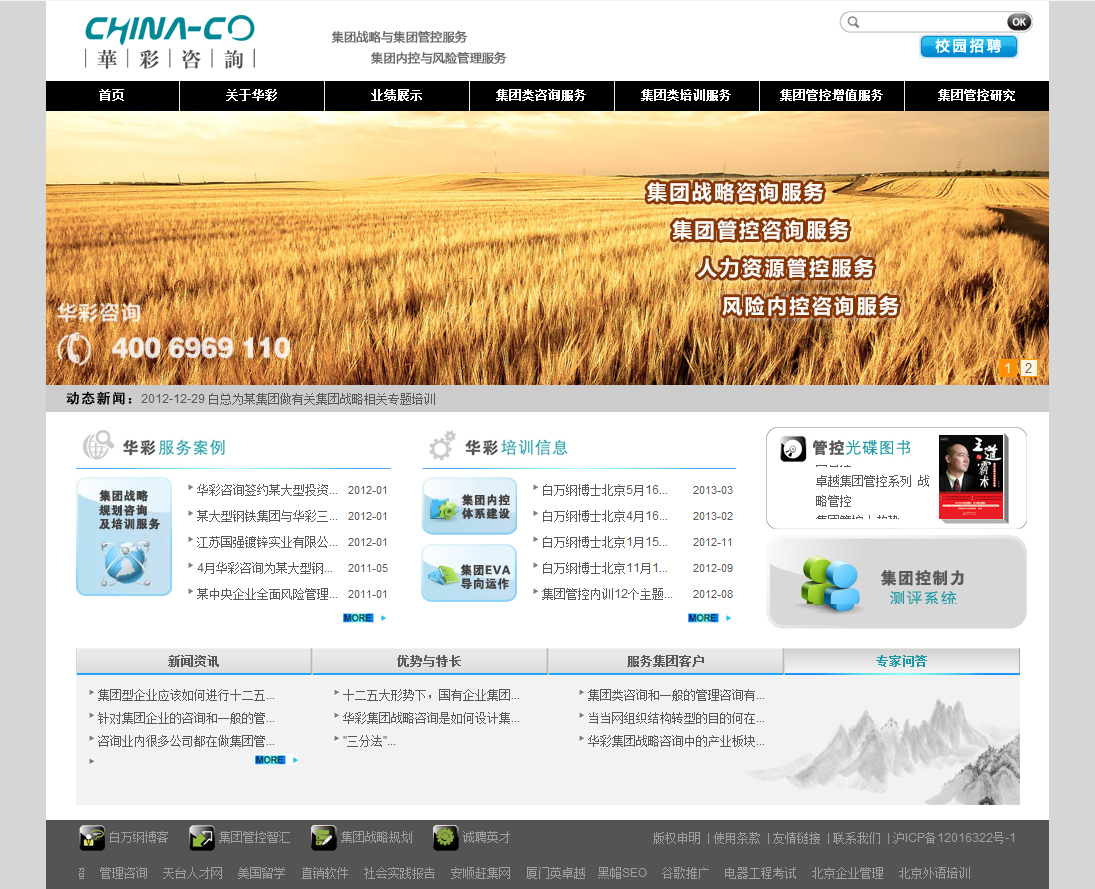Click the 校园招聘 button
This screenshot has width=1095, height=889.
(x=968, y=47)
